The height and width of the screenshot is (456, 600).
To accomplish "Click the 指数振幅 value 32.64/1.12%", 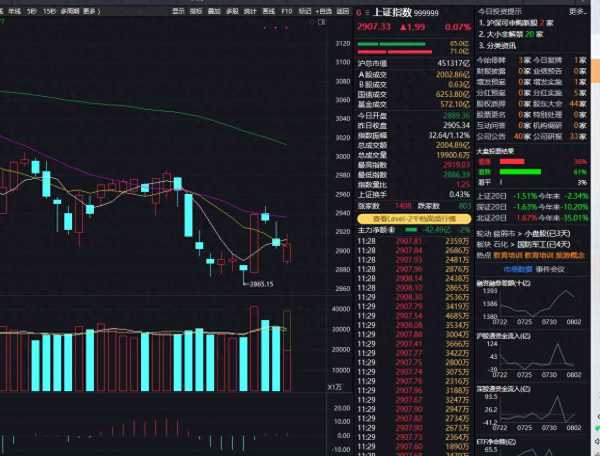I will (449, 135).
